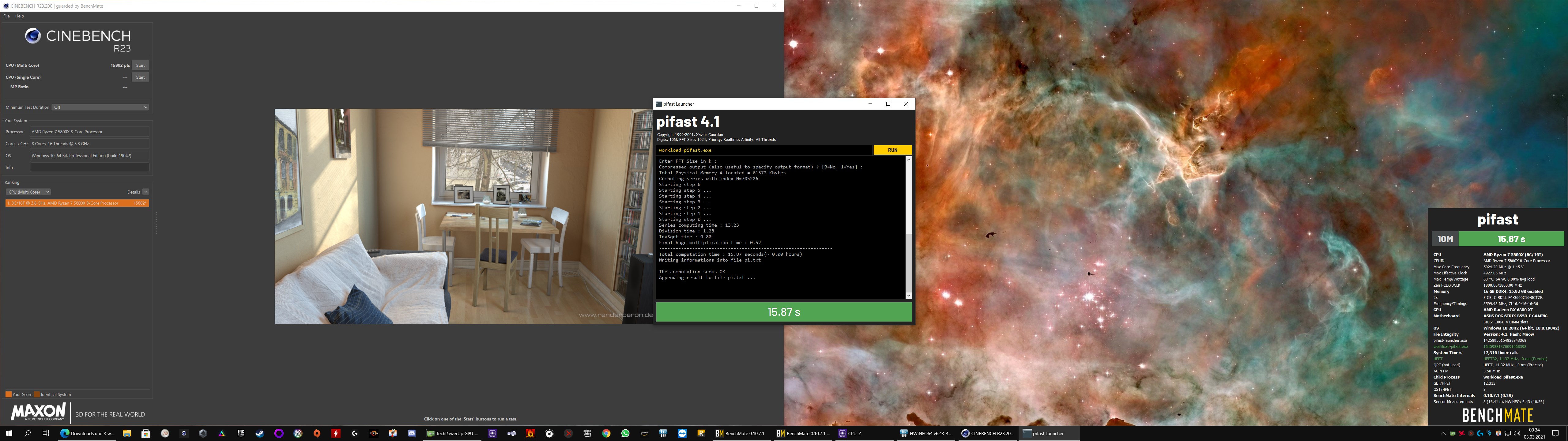Switch to the TechPowerUp GPU-Z window on the taskbar

tap(452, 434)
